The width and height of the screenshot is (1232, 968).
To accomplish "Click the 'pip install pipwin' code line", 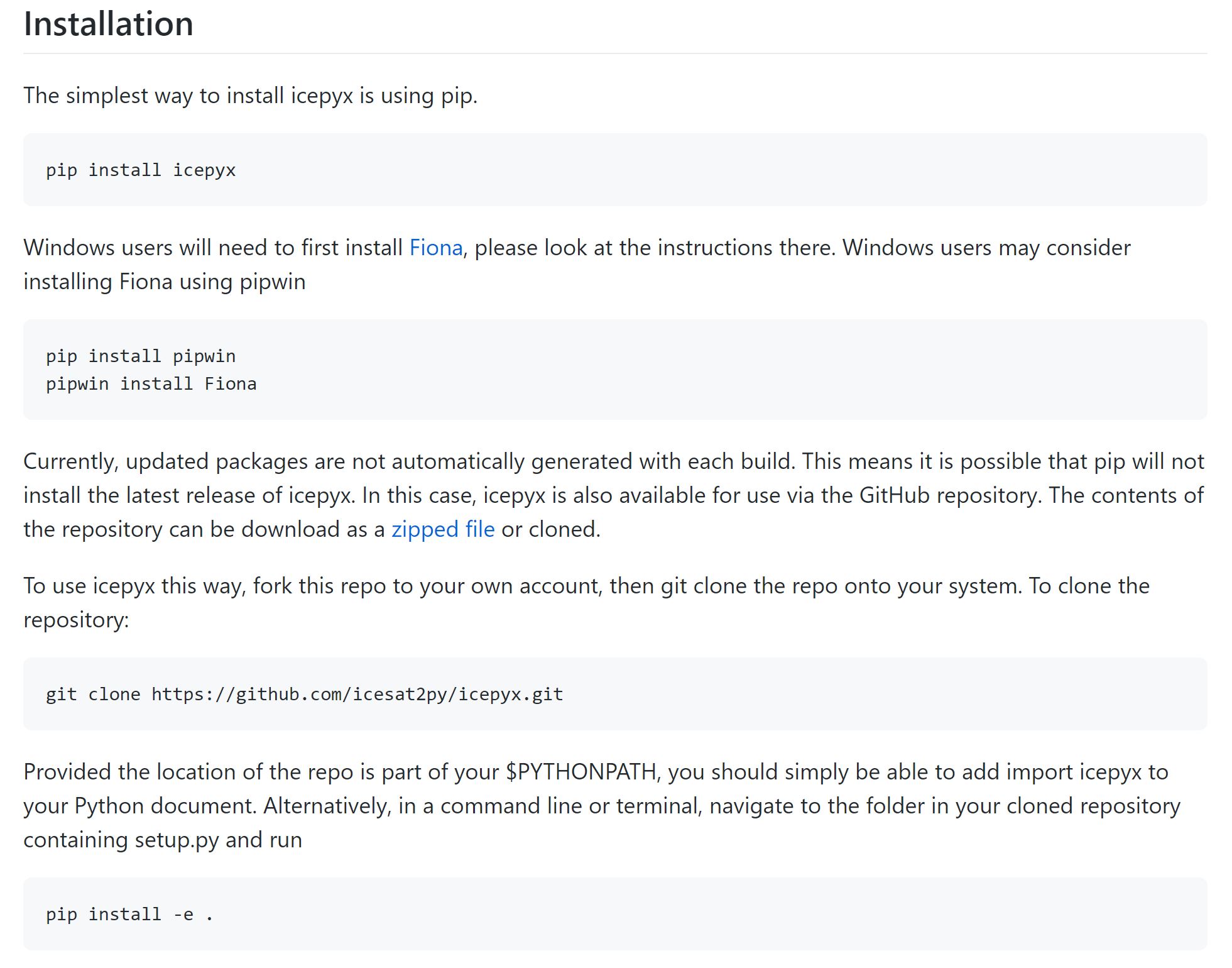I will [141, 356].
